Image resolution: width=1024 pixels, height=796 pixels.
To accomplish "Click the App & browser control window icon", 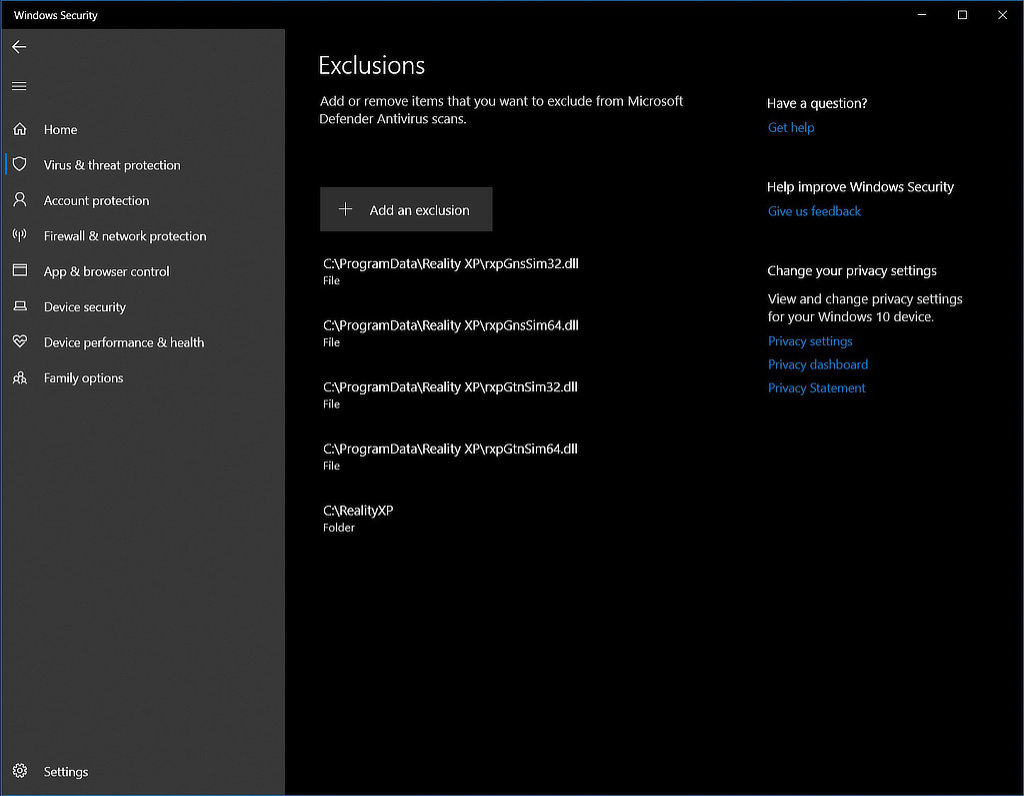I will click(20, 270).
